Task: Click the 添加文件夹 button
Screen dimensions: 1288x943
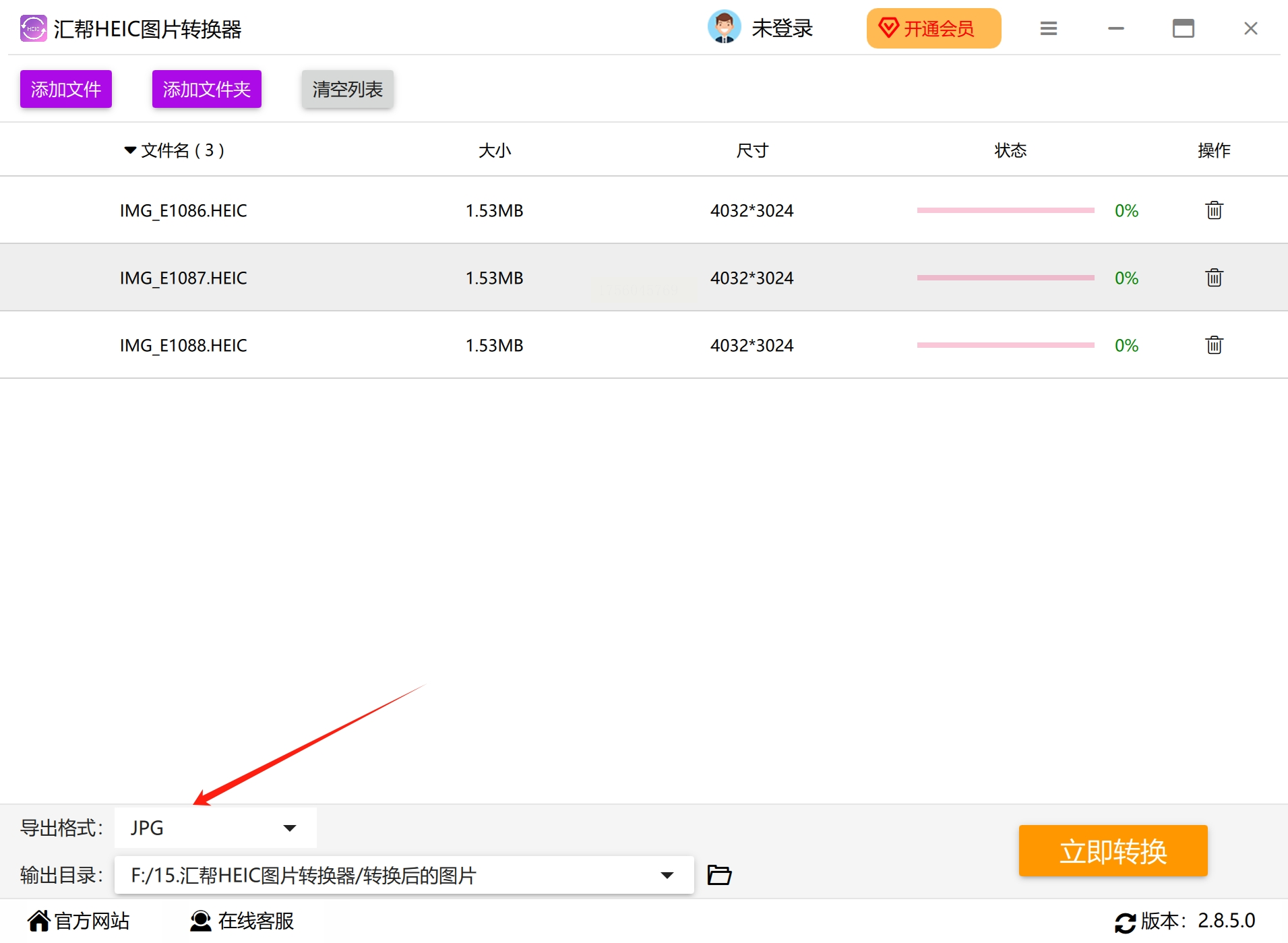Action: tap(206, 89)
